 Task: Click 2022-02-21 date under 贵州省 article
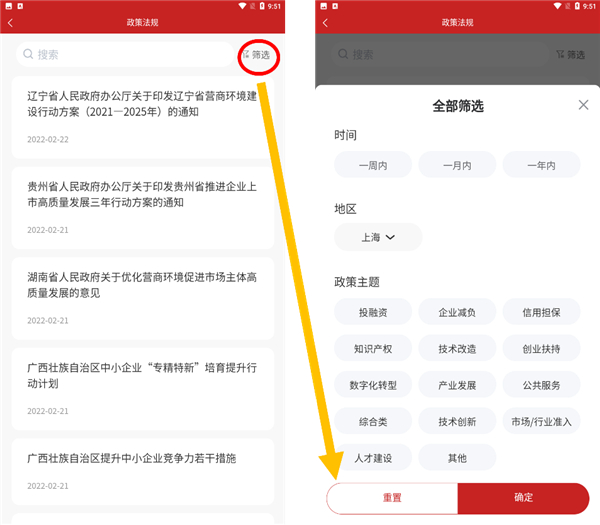(48, 230)
